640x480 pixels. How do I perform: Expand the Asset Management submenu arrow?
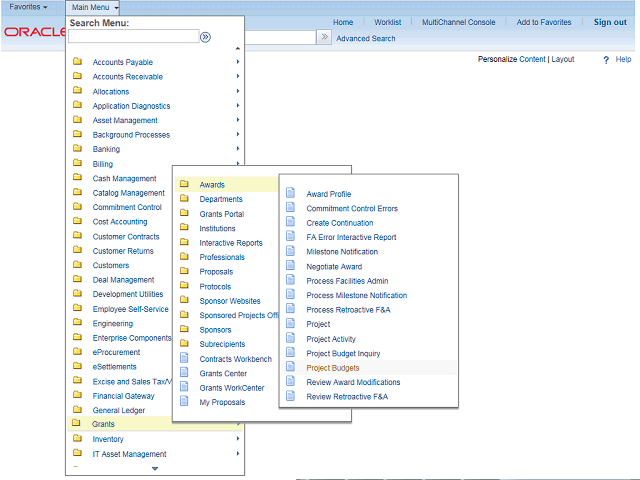(x=237, y=120)
